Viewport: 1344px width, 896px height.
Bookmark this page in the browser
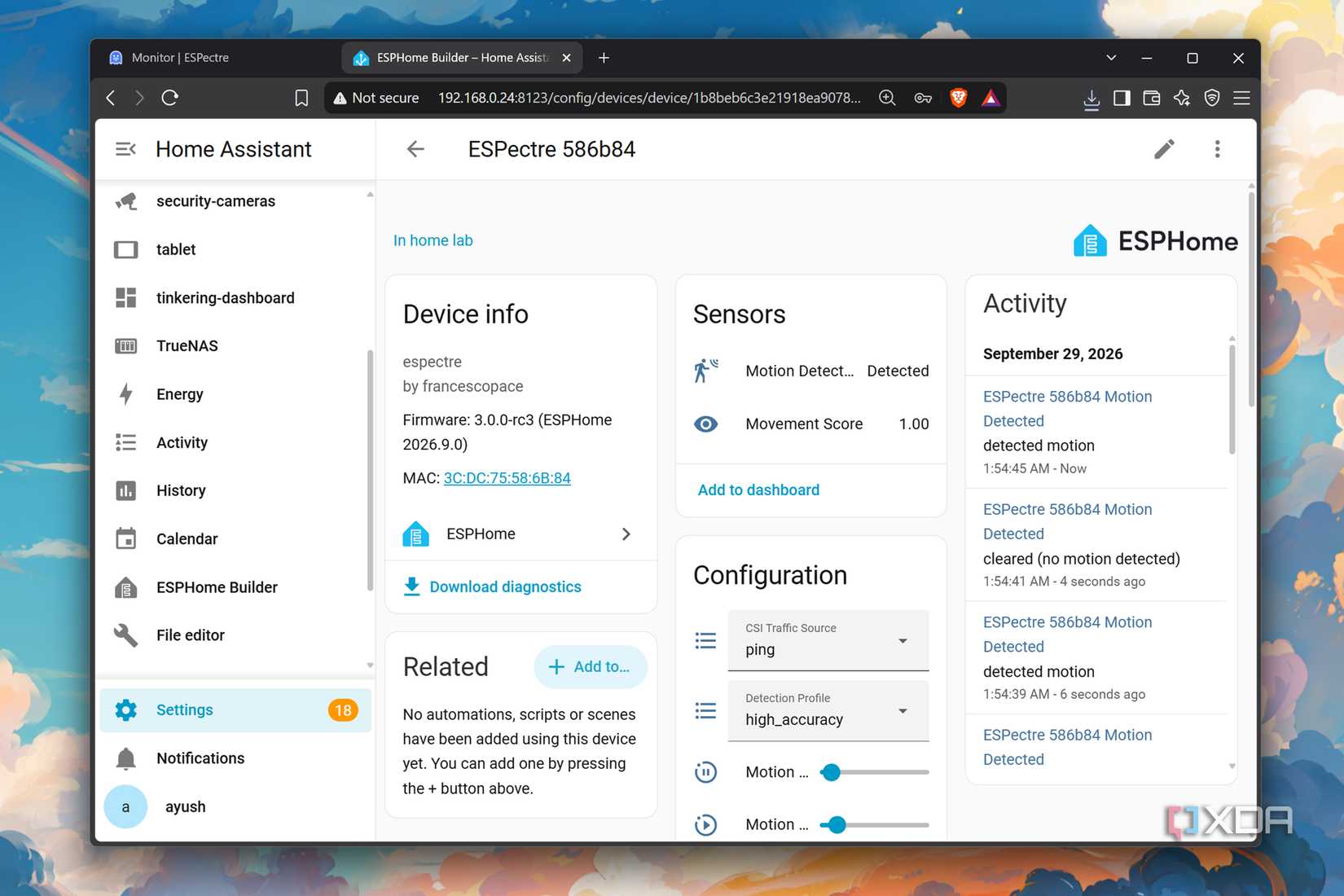(301, 98)
